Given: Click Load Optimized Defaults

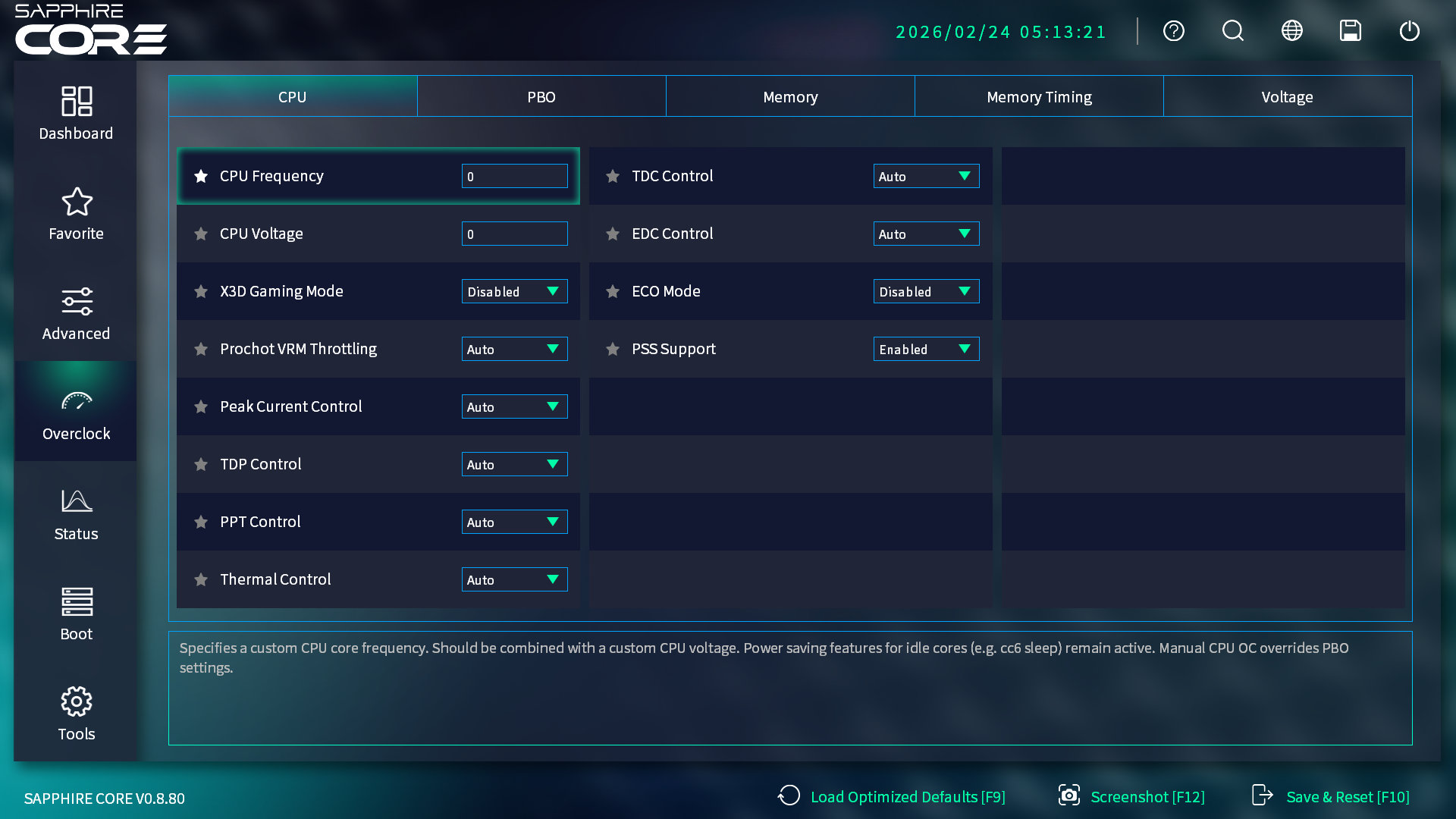Looking at the screenshot, I should [907, 796].
